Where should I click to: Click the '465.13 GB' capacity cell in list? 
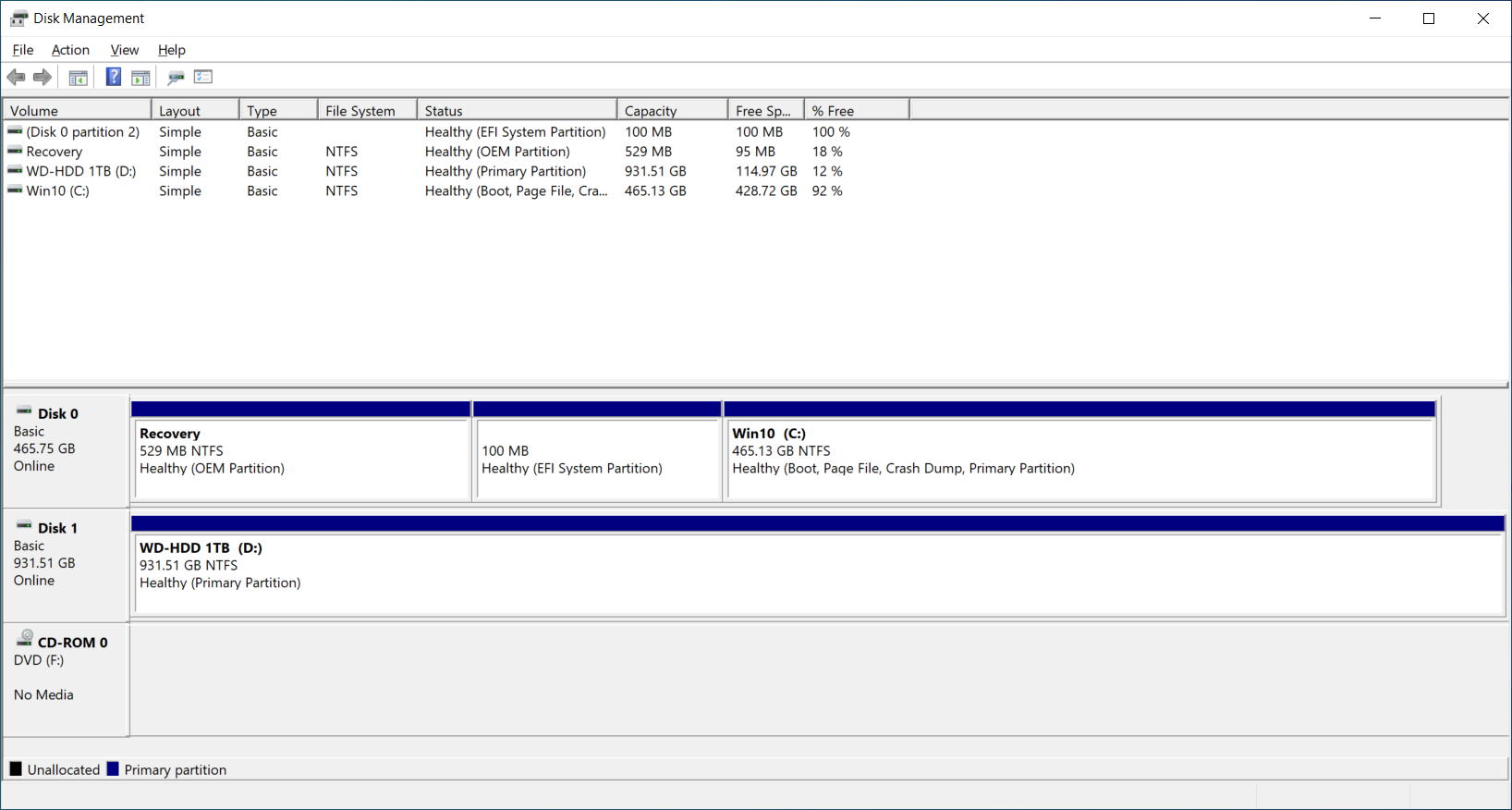[655, 190]
